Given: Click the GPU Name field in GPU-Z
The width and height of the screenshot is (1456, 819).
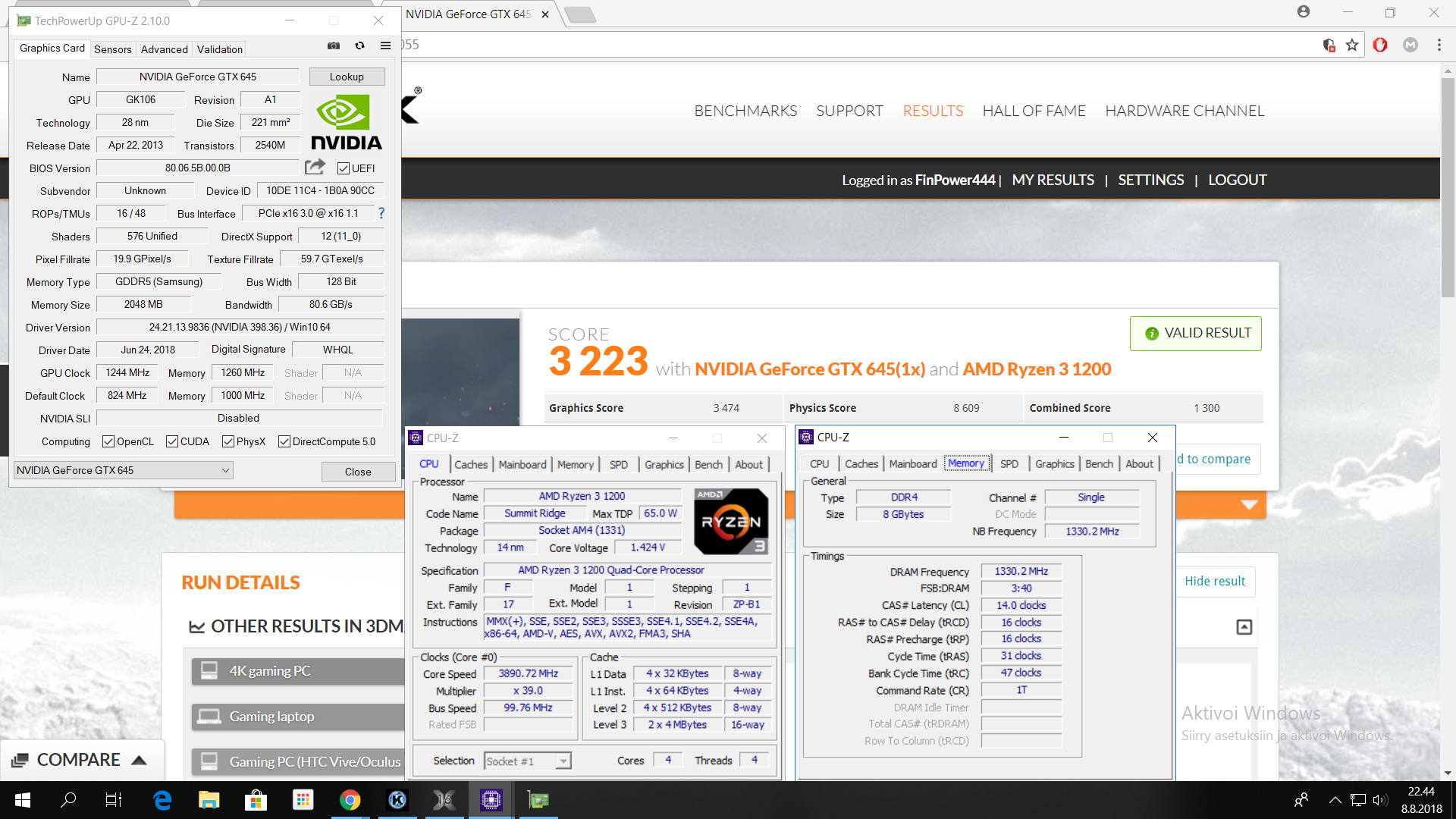Looking at the screenshot, I should point(198,77).
